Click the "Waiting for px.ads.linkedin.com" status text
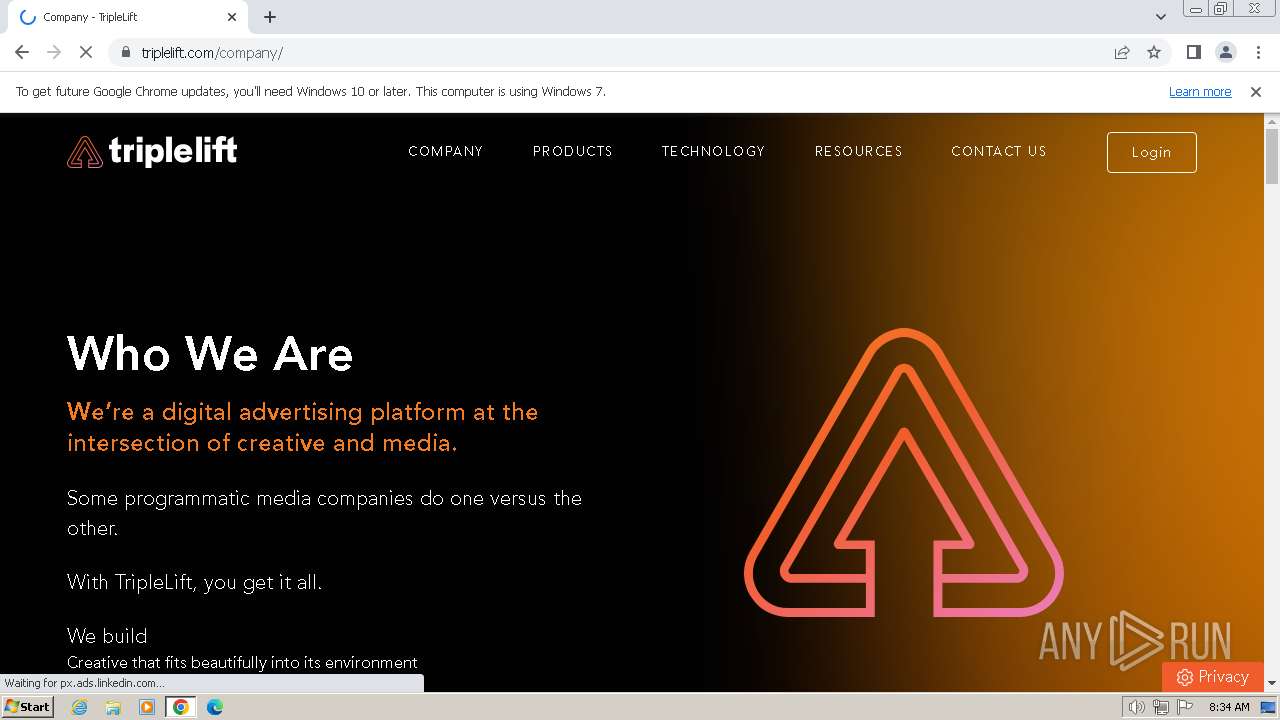This screenshot has height=720, width=1280. pyautogui.click(x=82, y=683)
